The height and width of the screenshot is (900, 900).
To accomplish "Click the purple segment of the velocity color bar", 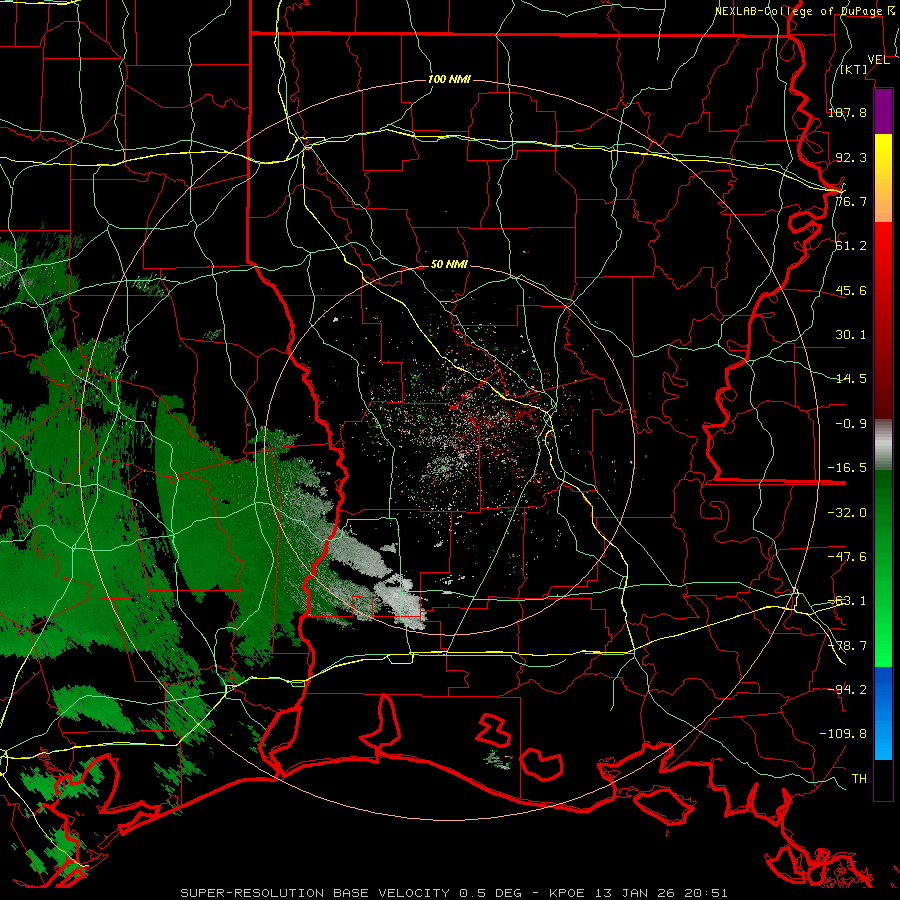I will pyautogui.click(x=883, y=111).
